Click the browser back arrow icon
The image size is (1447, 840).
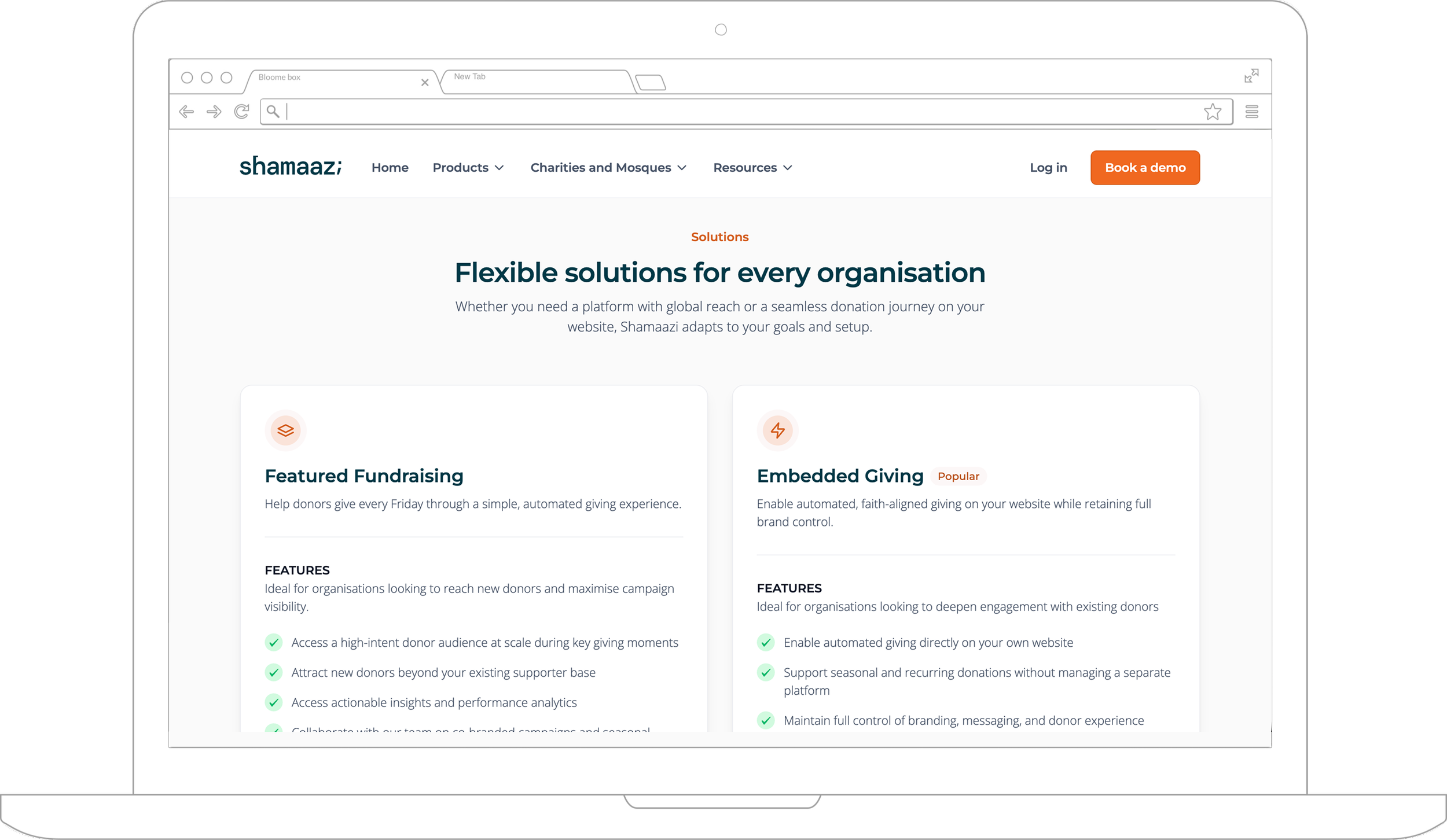(x=186, y=112)
